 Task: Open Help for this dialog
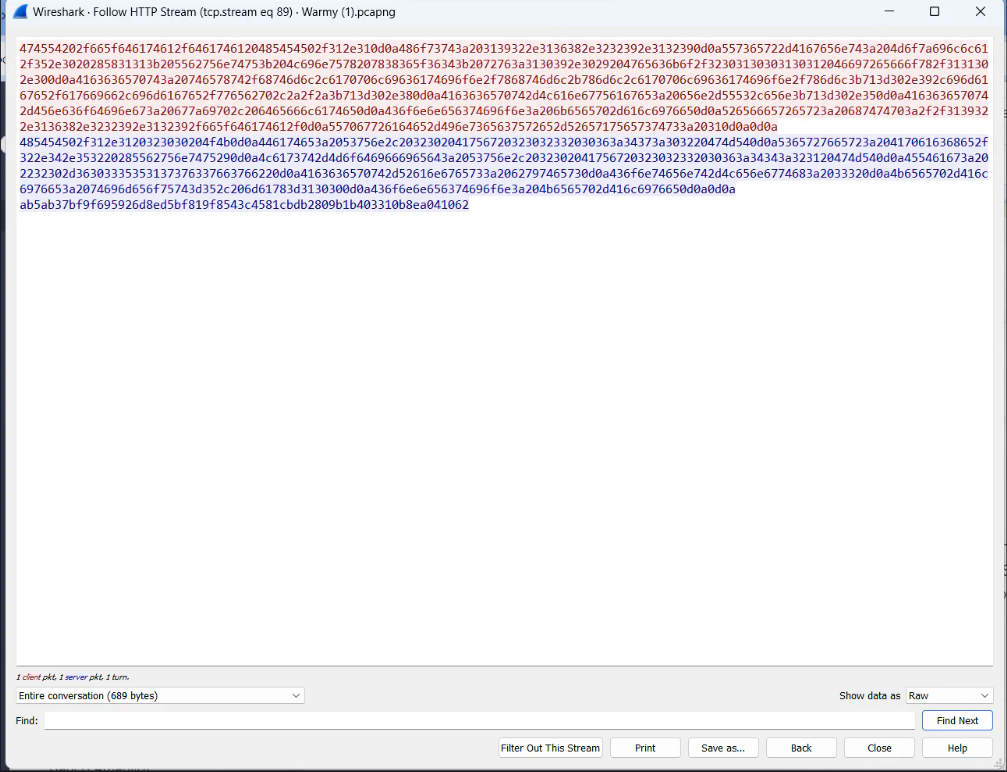tap(957, 748)
